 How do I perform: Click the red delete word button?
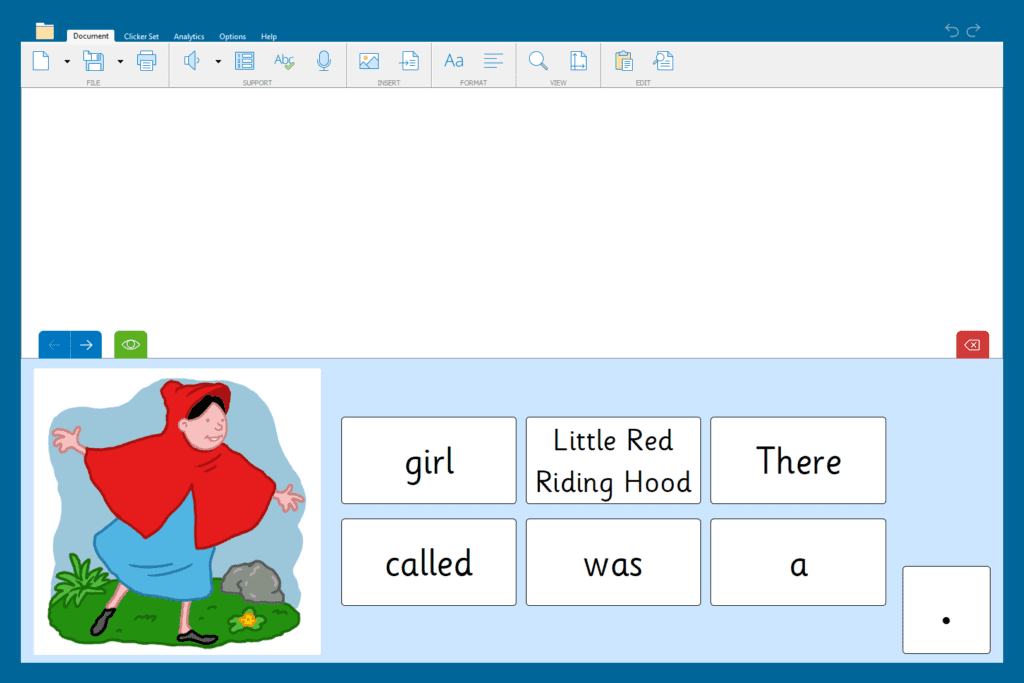972,345
